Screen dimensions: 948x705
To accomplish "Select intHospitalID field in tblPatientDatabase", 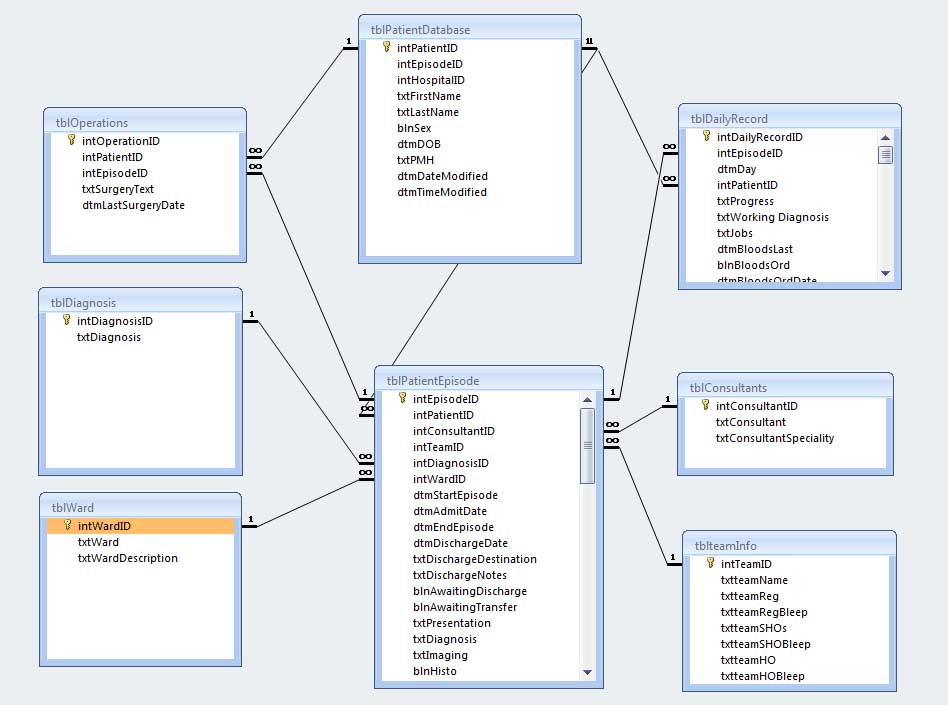I will tap(431, 80).
